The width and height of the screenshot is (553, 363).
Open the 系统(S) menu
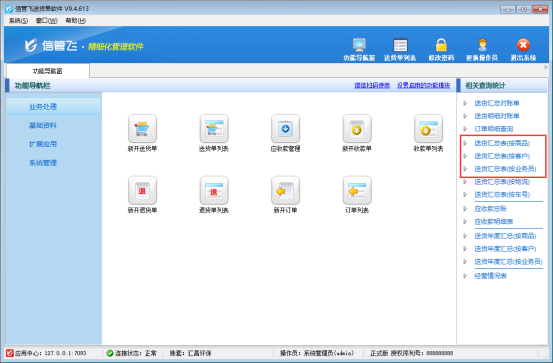click(18, 20)
